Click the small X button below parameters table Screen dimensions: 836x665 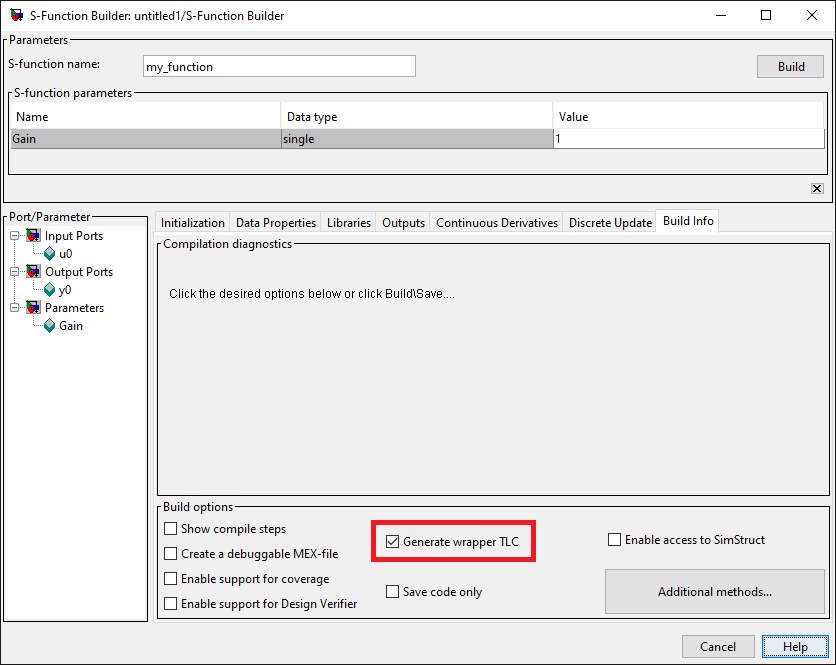817,188
